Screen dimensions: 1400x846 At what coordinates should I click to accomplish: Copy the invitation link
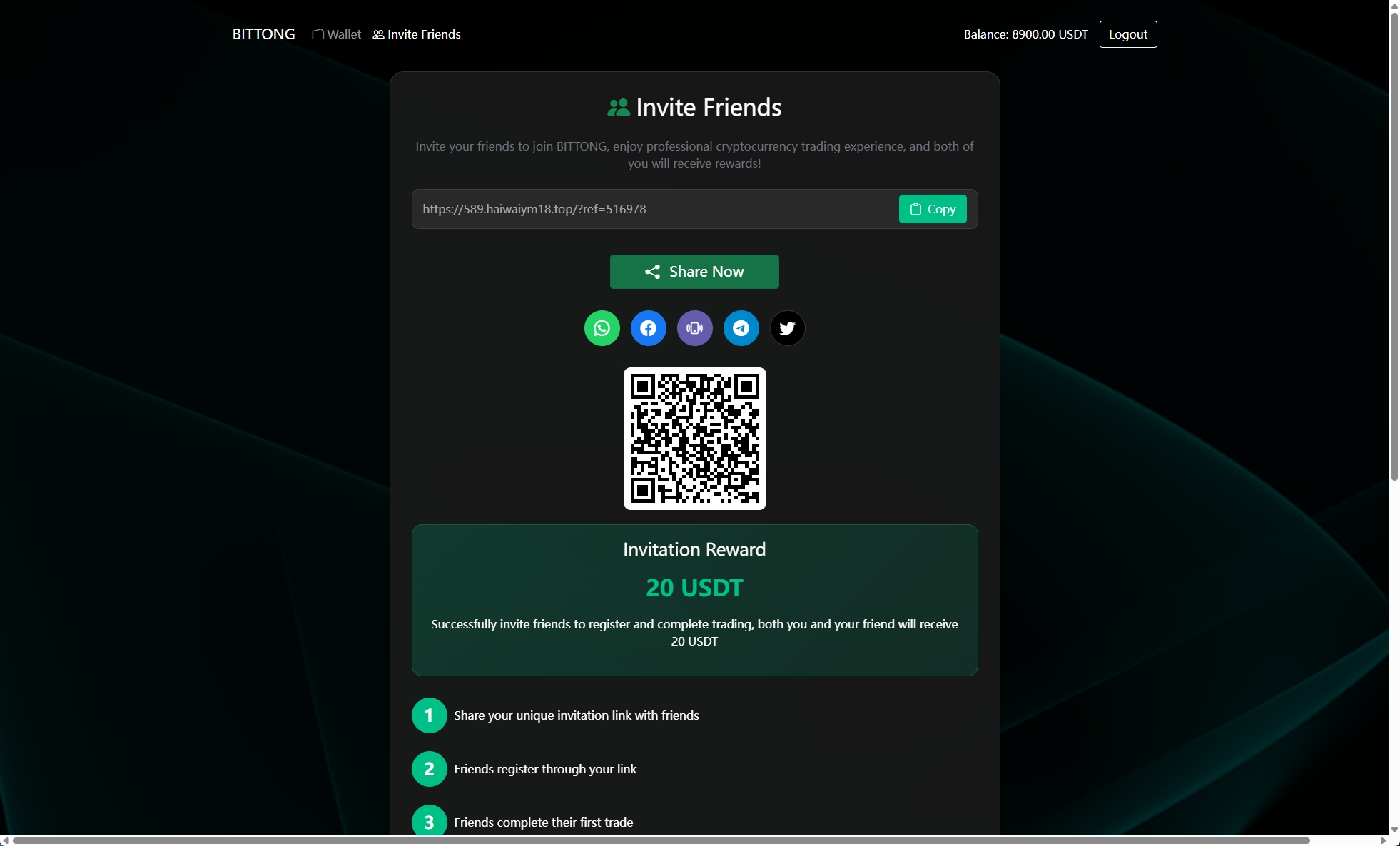932,209
